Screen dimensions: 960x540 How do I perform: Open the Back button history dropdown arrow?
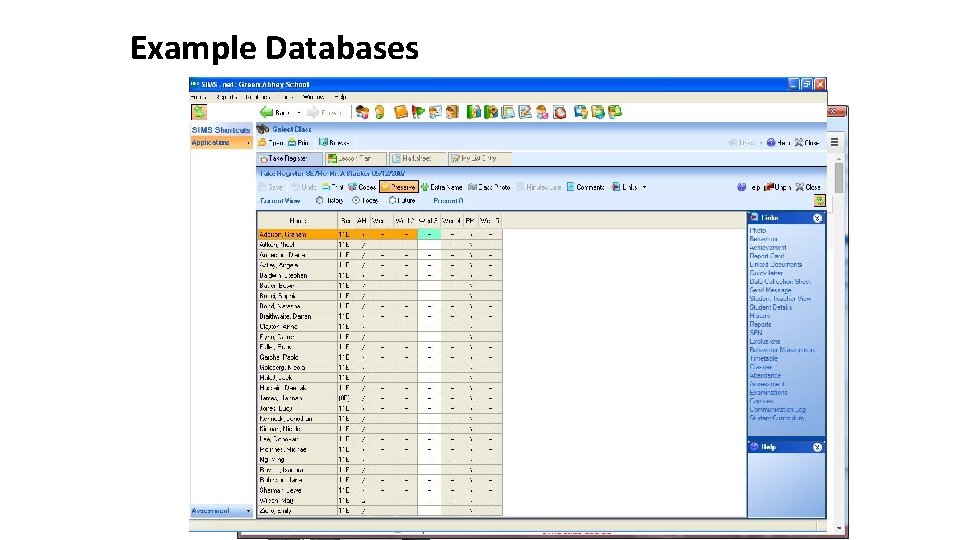(298, 113)
